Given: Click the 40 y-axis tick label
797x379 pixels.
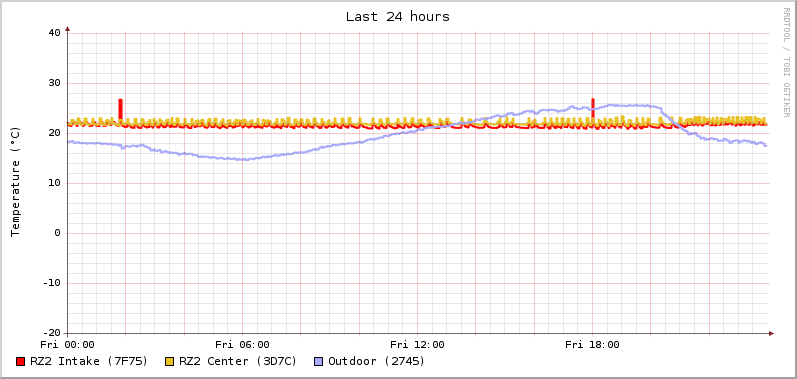Looking at the screenshot, I should 54,33.
